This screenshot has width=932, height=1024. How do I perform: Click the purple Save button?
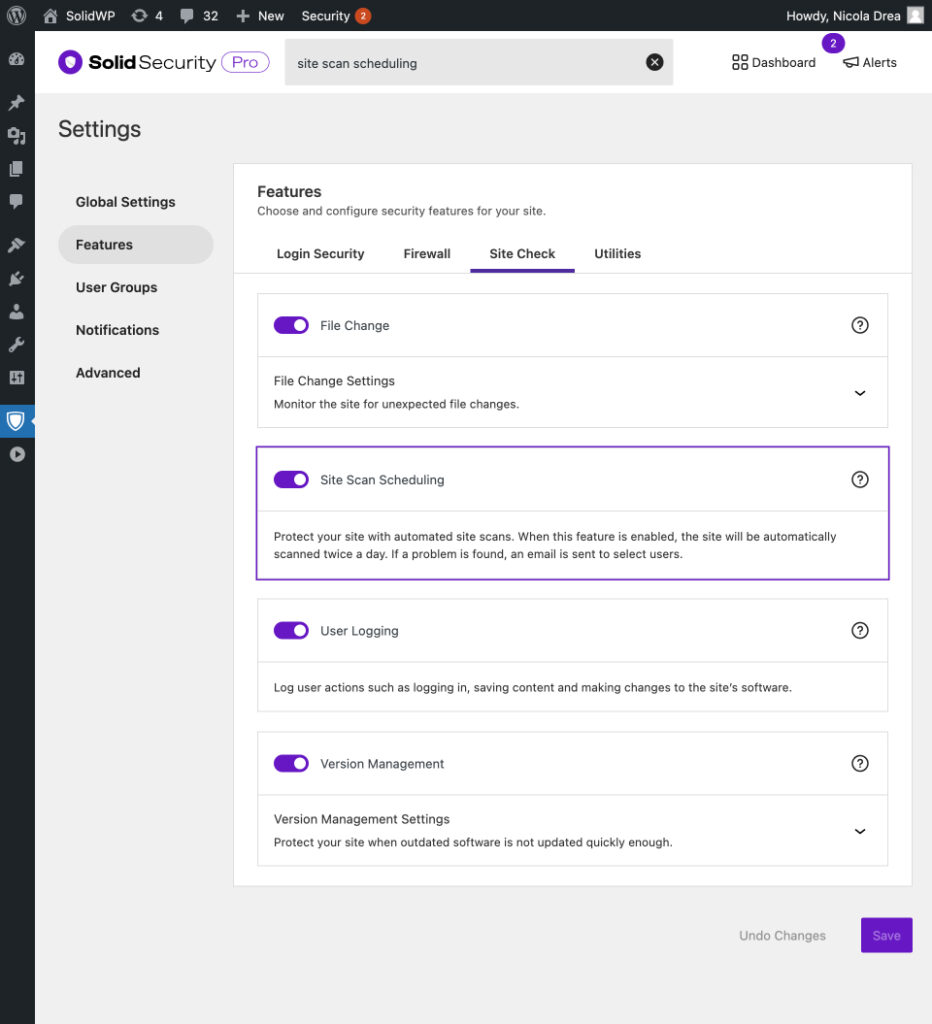click(x=886, y=936)
